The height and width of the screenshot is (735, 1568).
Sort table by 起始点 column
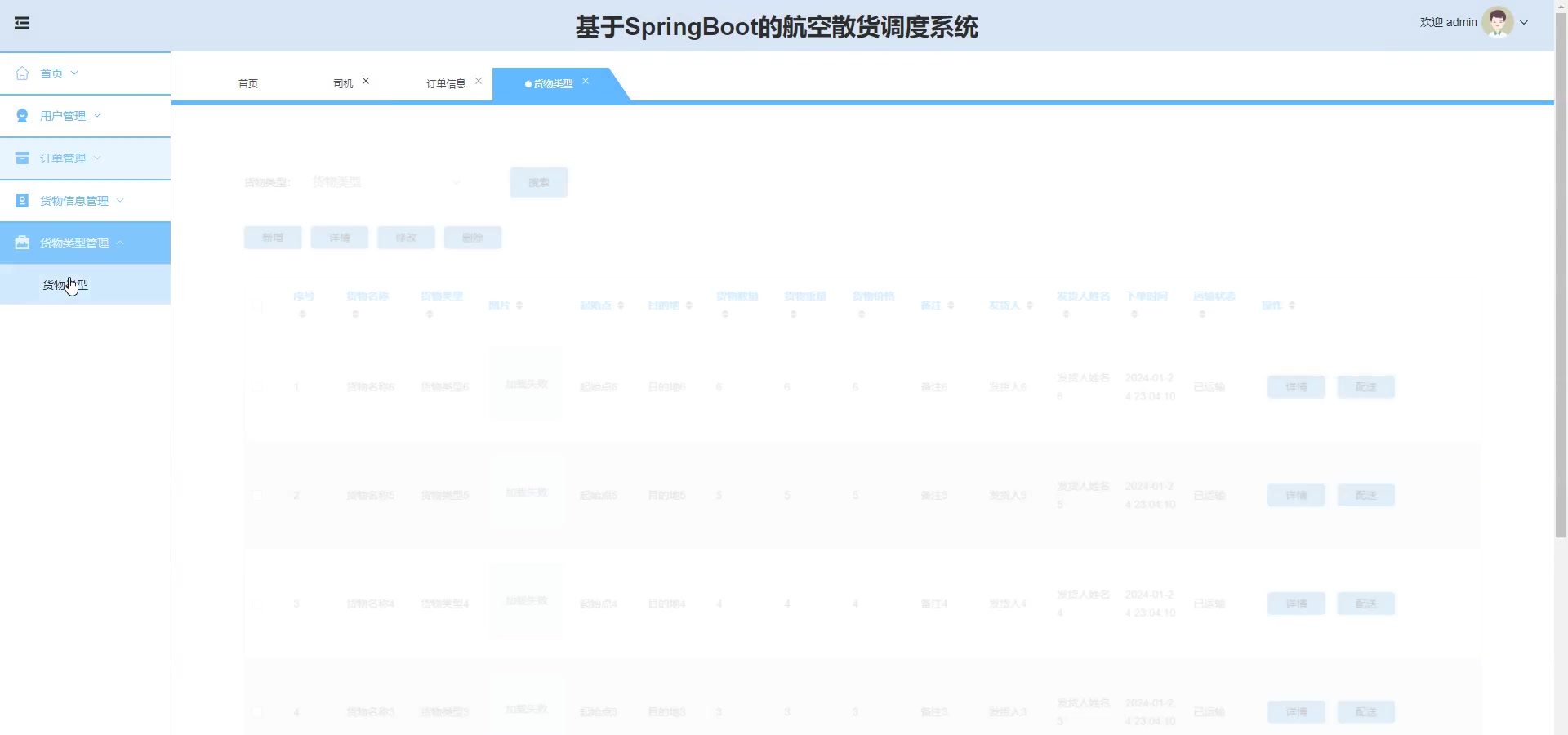(621, 305)
